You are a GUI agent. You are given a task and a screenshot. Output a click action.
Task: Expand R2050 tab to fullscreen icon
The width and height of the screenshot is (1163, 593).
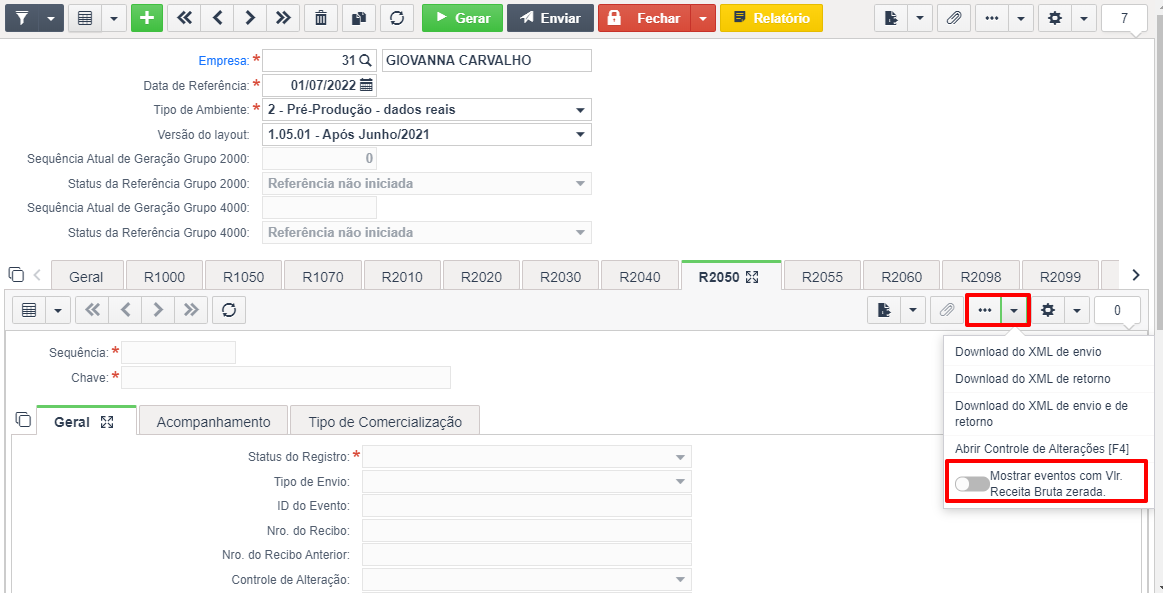click(752, 276)
